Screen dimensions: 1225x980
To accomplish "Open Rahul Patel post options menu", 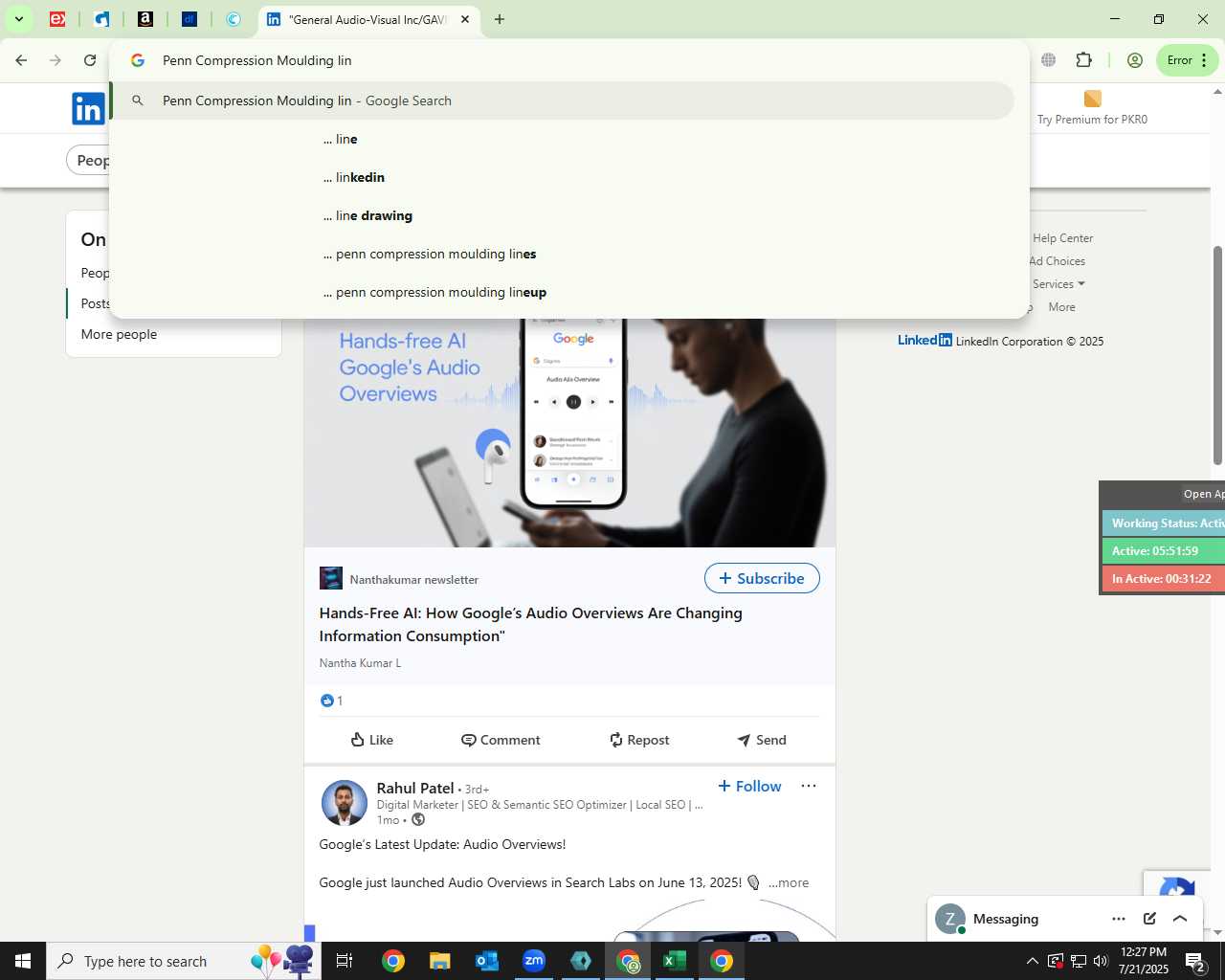I will click(x=809, y=786).
